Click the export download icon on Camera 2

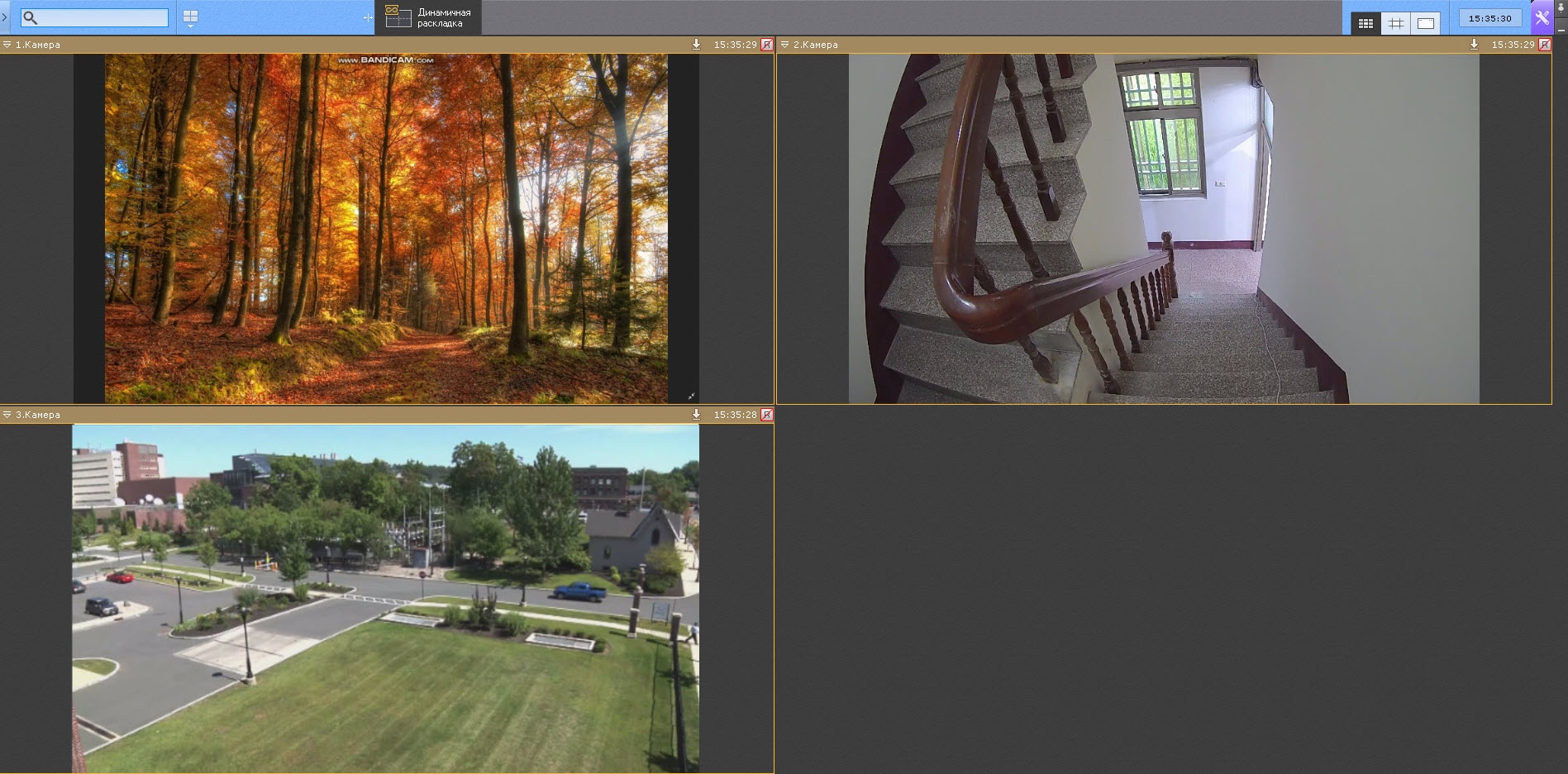[1474, 45]
